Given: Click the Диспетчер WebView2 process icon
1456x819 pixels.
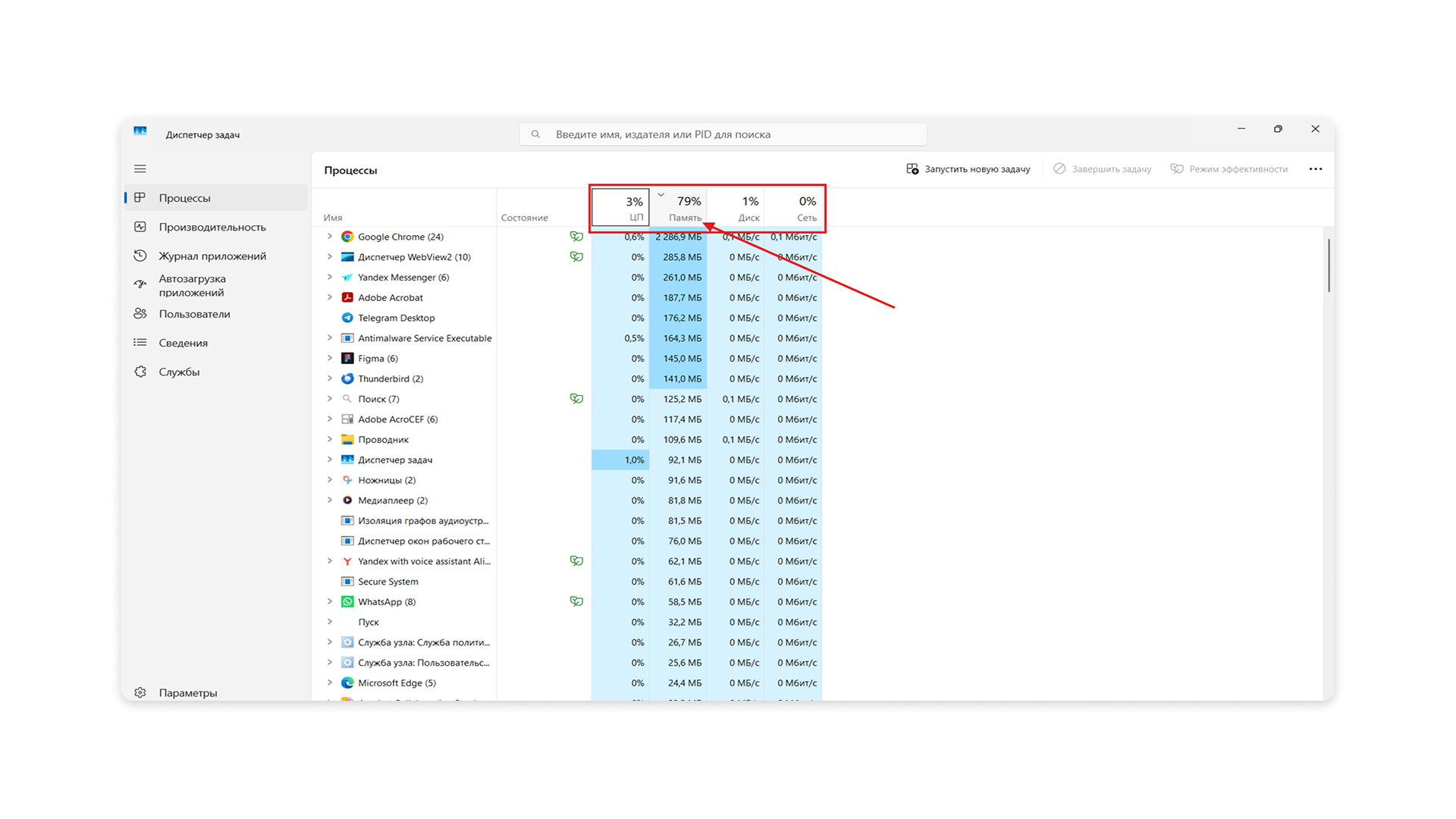Looking at the screenshot, I should [x=347, y=257].
